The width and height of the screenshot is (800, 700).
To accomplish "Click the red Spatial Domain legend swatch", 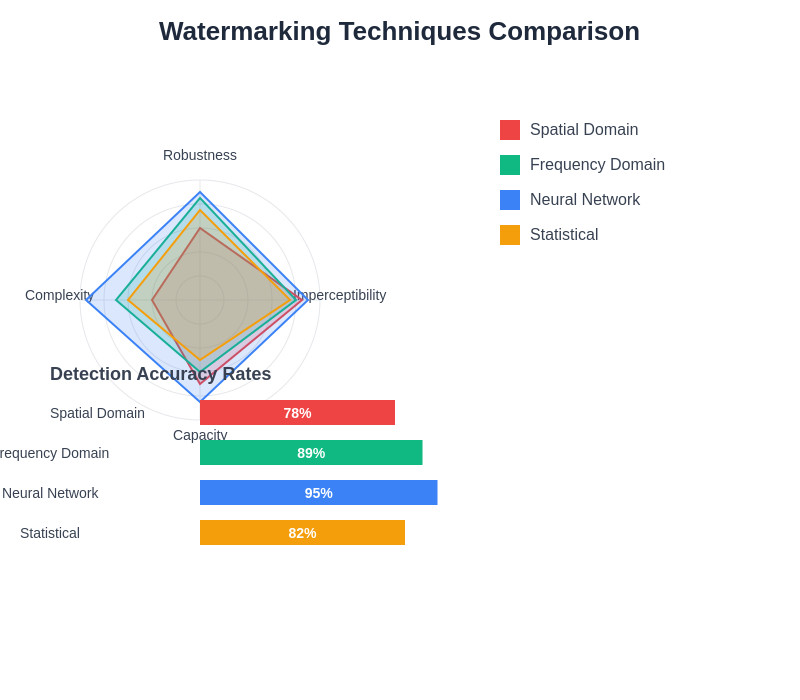I will 510,130.
